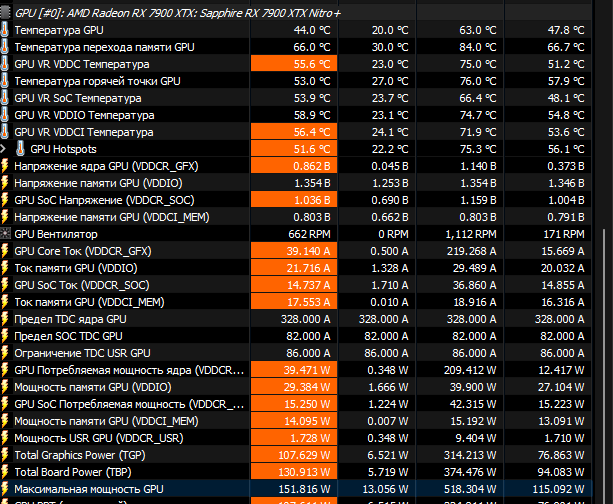This screenshot has height=504, width=613.
Task: Select Температура перехода памяти GPU label
Action: coord(104,47)
